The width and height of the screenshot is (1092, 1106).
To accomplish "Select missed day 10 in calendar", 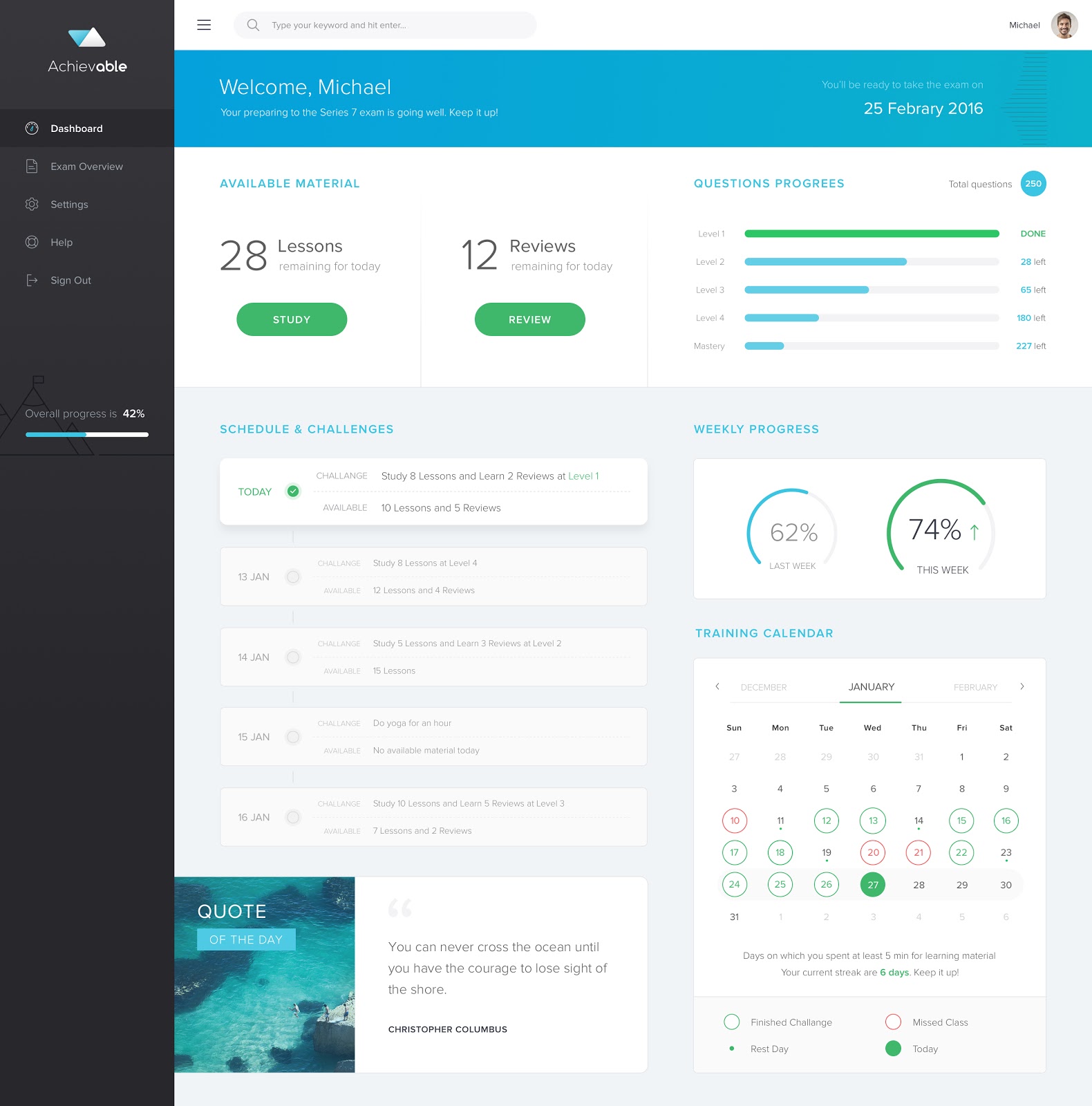I will pyautogui.click(x=734, y=821).
